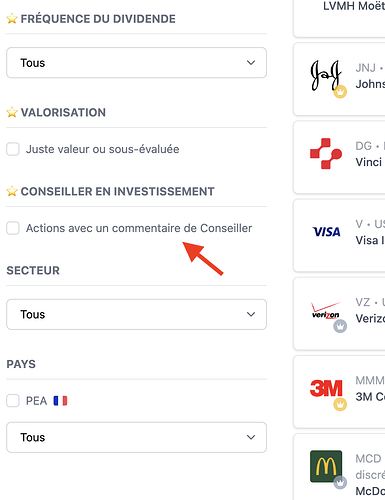Click the Verizon logo
385x500 pixels.
tap(326, 311)
